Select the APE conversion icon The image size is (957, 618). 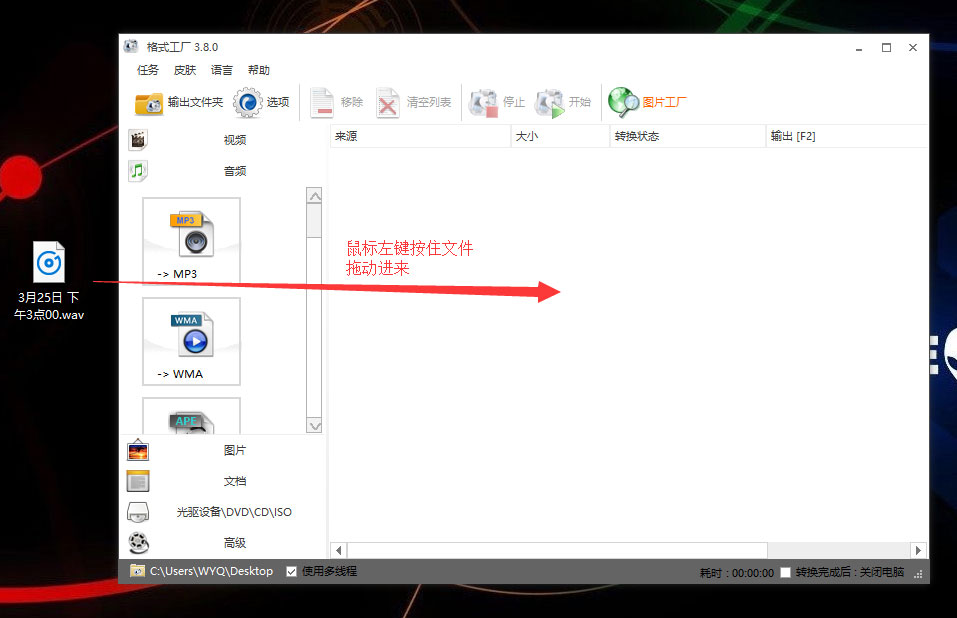pos(191,416)
